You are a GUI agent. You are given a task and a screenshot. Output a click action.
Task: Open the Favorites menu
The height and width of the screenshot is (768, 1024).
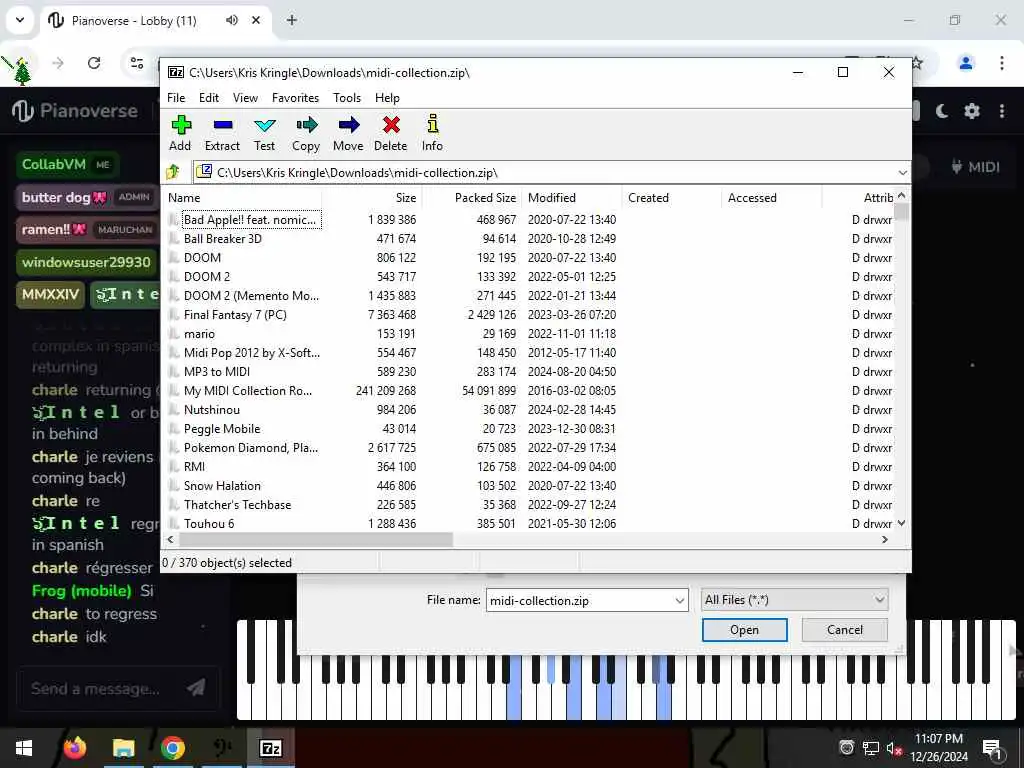click(x=295, y=98)
